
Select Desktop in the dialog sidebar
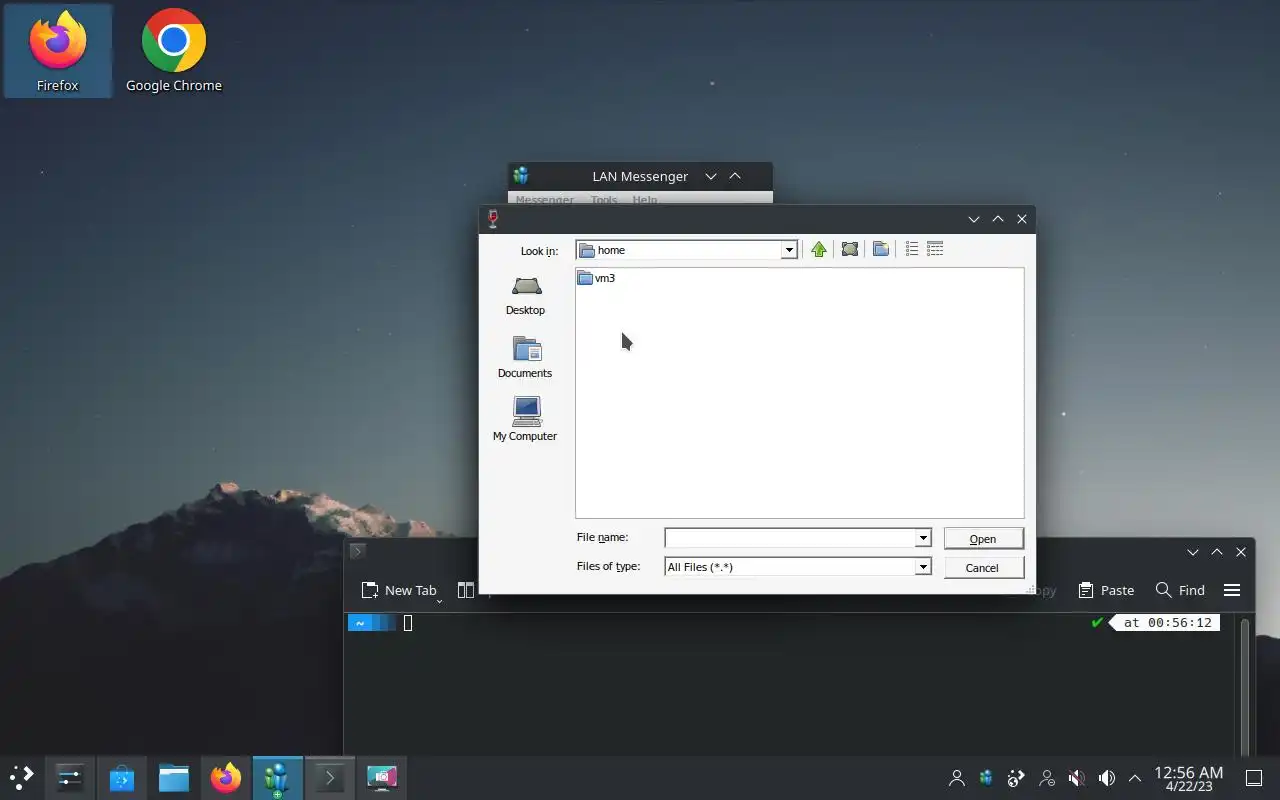(525, 296)
